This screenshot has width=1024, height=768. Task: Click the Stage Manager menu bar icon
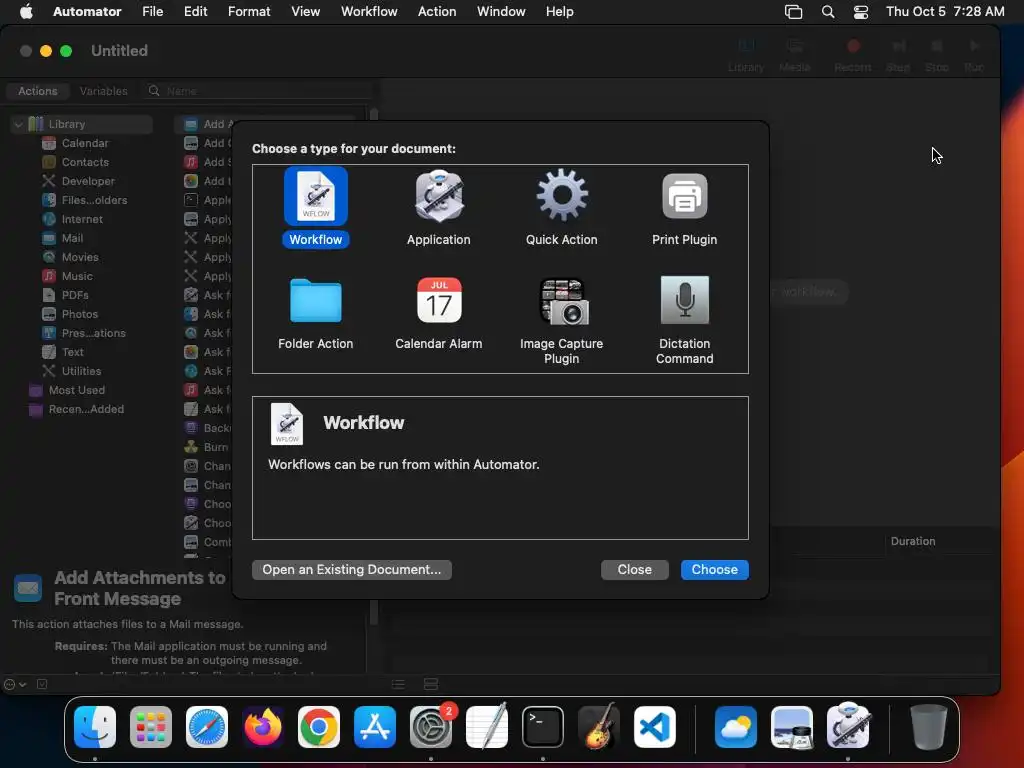[793, 11]
